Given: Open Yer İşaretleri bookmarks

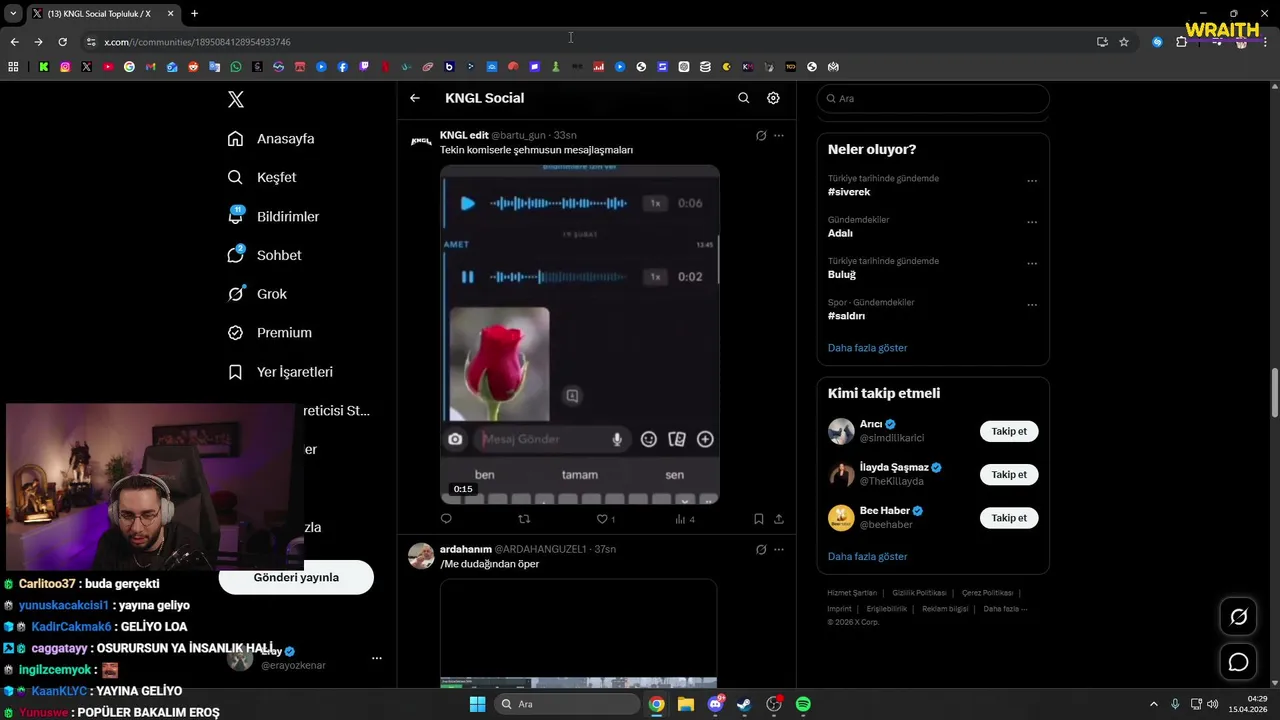Looking at the screenshot, I should pos(280,372).
